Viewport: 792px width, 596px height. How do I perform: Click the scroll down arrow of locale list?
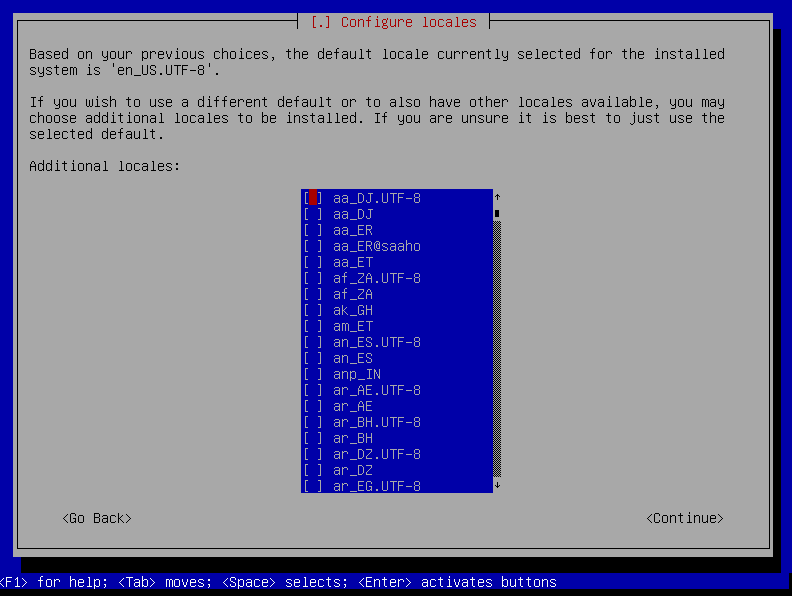tap(497, 486)
